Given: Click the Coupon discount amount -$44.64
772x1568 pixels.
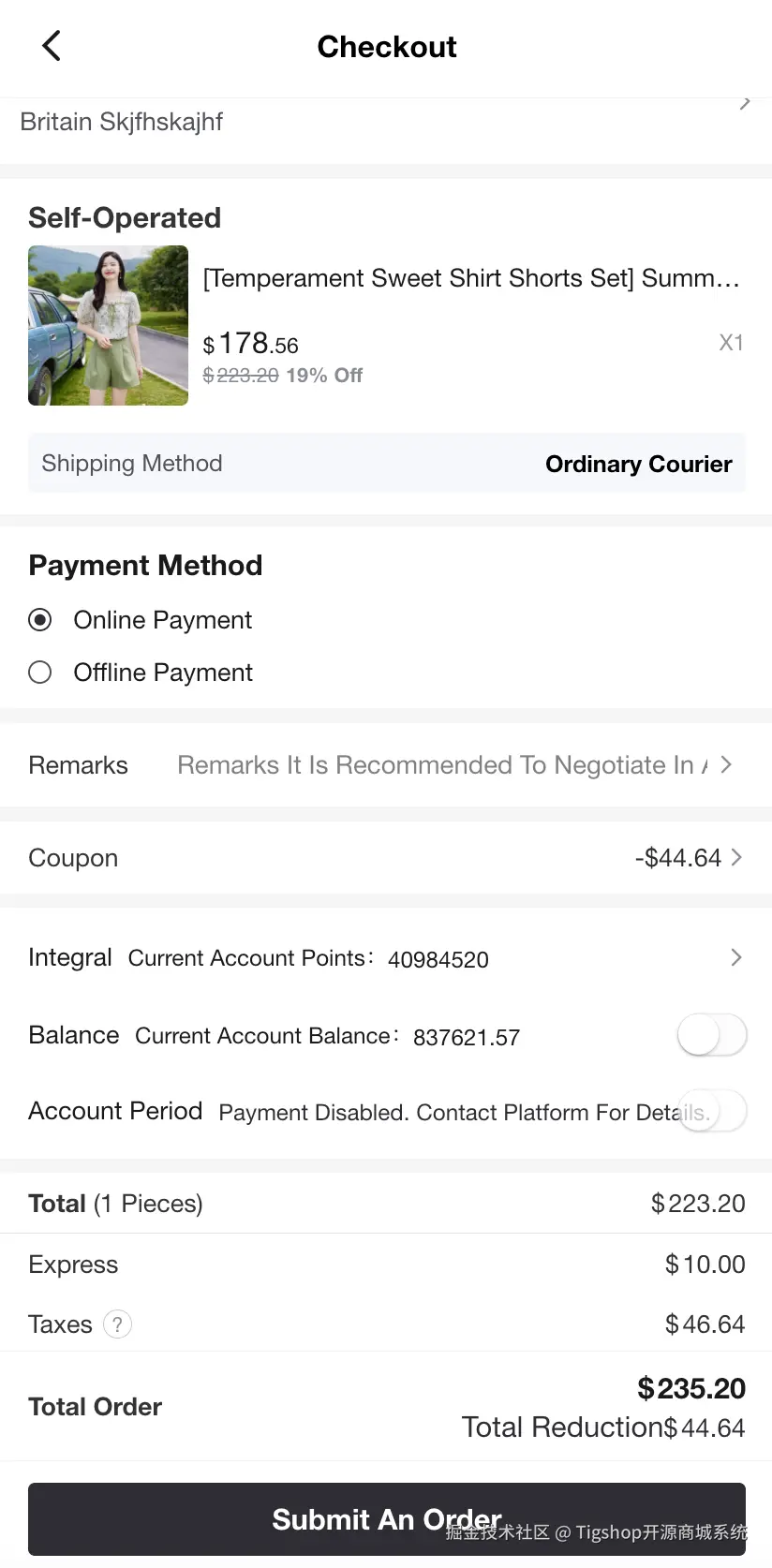Looking at the screenshot, I should (677, 858).
